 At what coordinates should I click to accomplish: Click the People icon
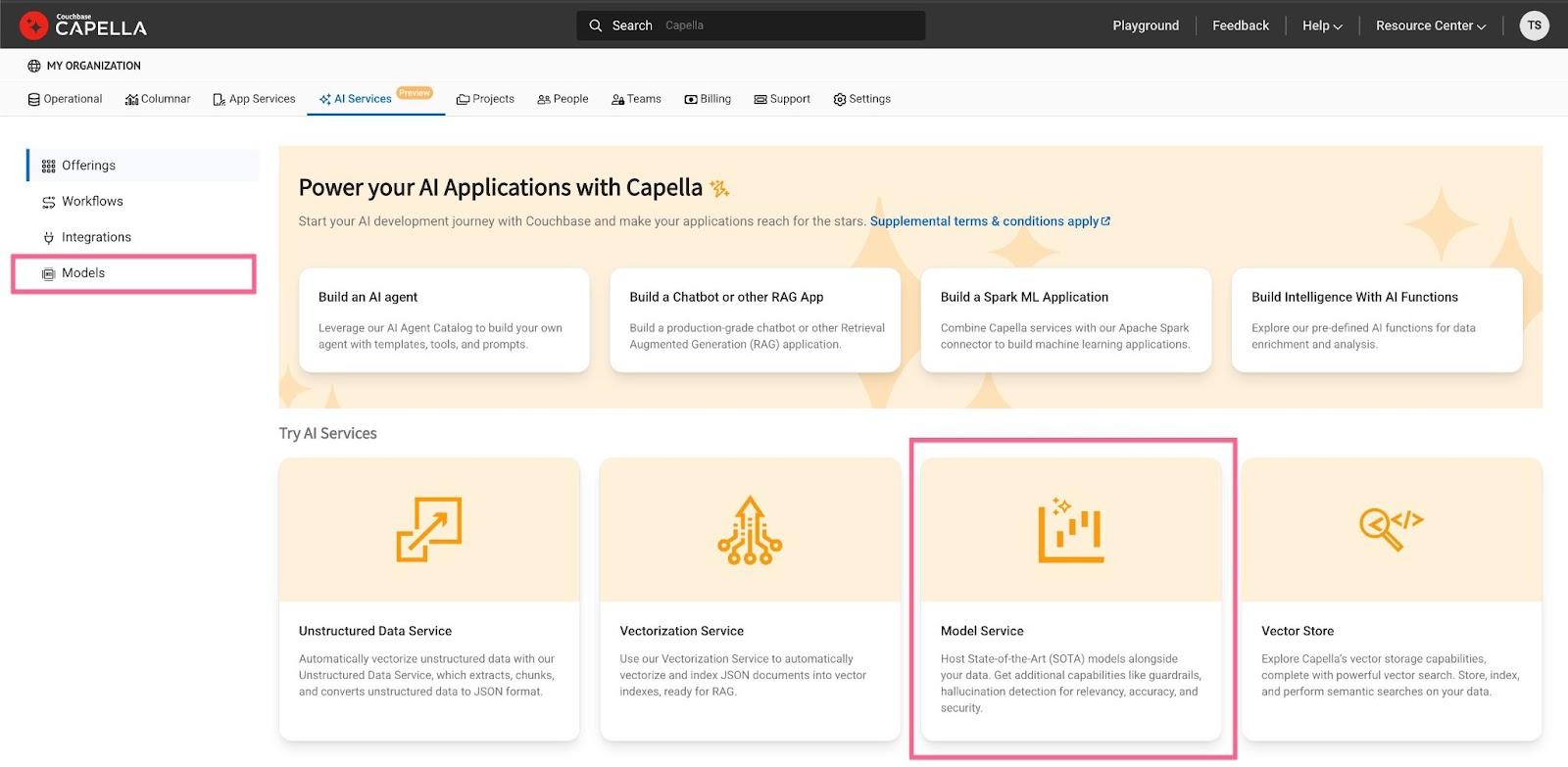click(543, 99)
